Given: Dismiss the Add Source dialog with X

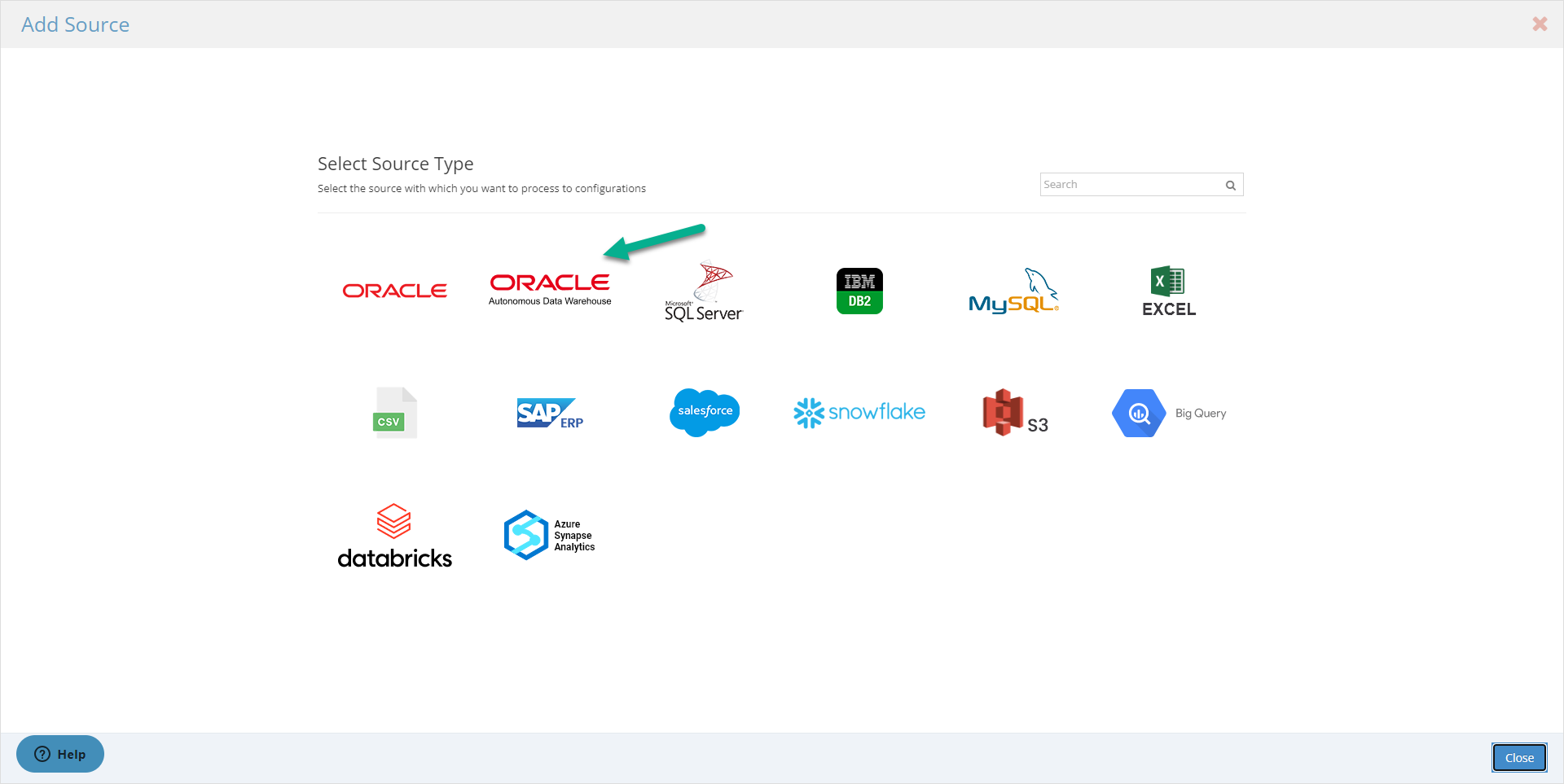Looking at the screenshot, I should tap(1540, 24).
